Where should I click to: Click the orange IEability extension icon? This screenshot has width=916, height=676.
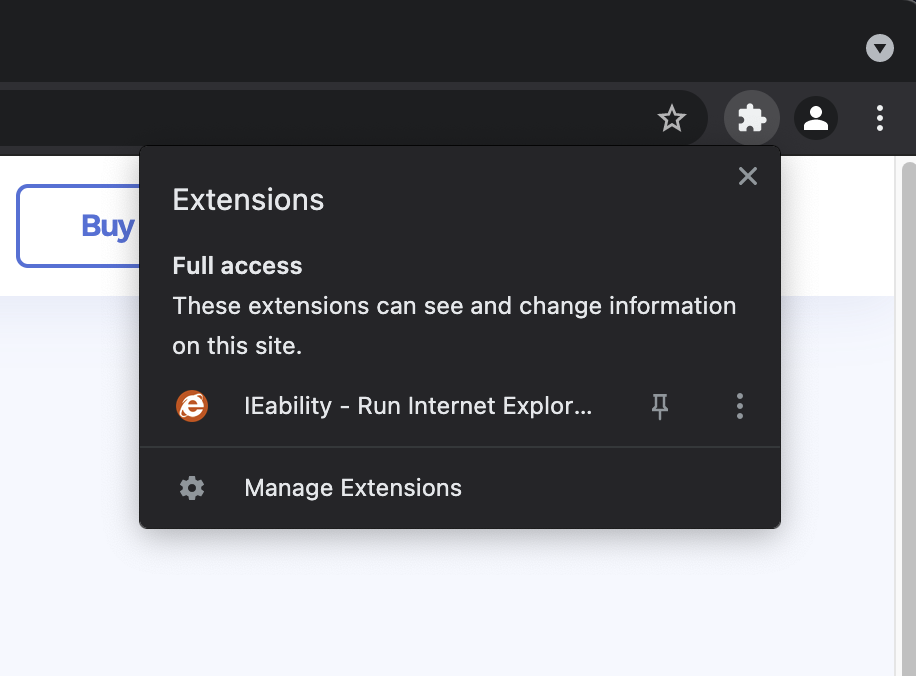tap(192, 406)
